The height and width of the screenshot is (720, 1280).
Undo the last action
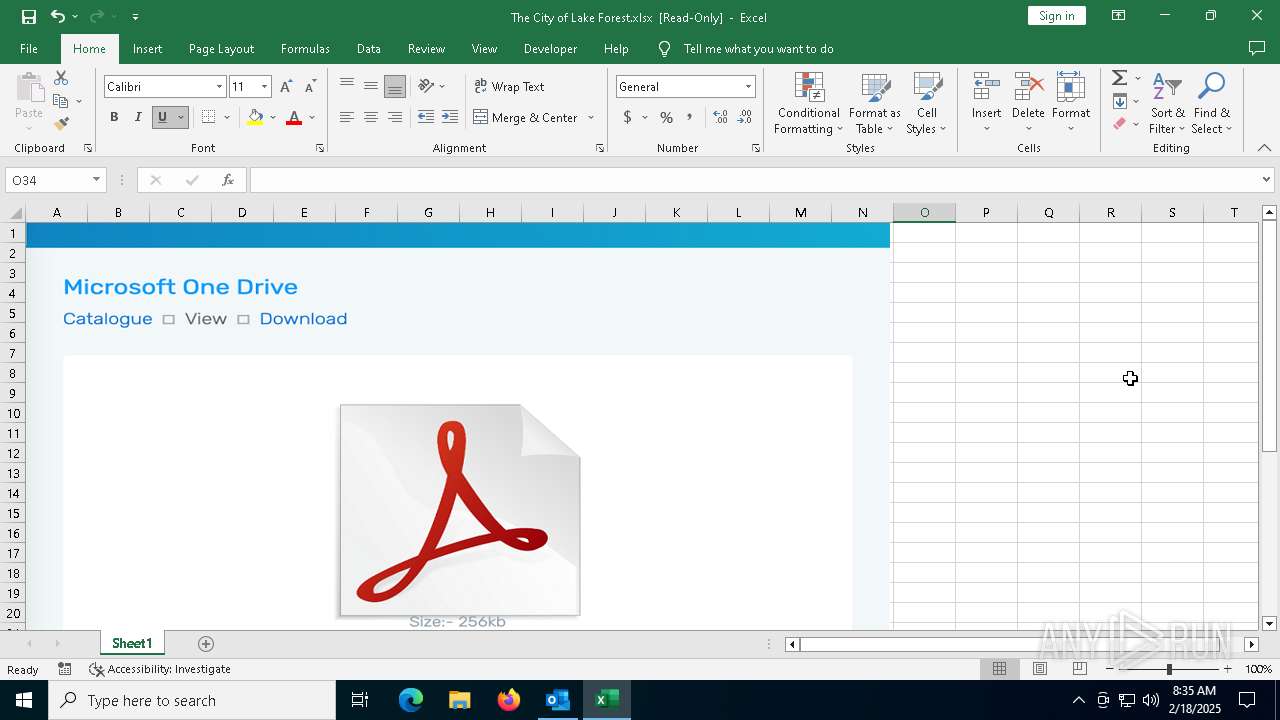point(58,16)
